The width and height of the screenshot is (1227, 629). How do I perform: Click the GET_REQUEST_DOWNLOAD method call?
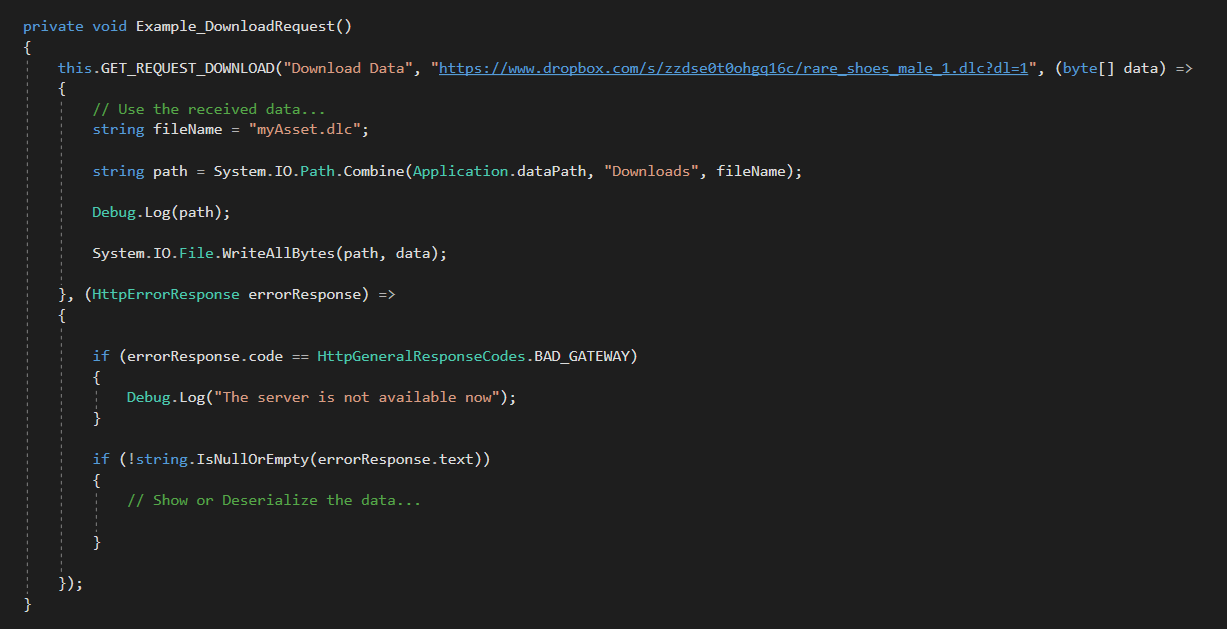point(188,68)
